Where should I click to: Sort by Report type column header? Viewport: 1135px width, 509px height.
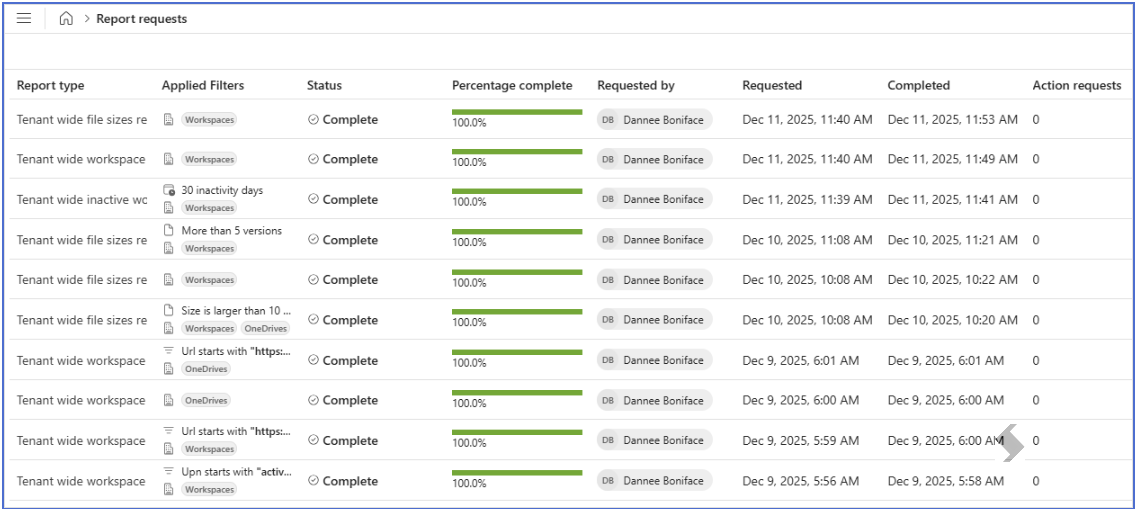point(51,85)
